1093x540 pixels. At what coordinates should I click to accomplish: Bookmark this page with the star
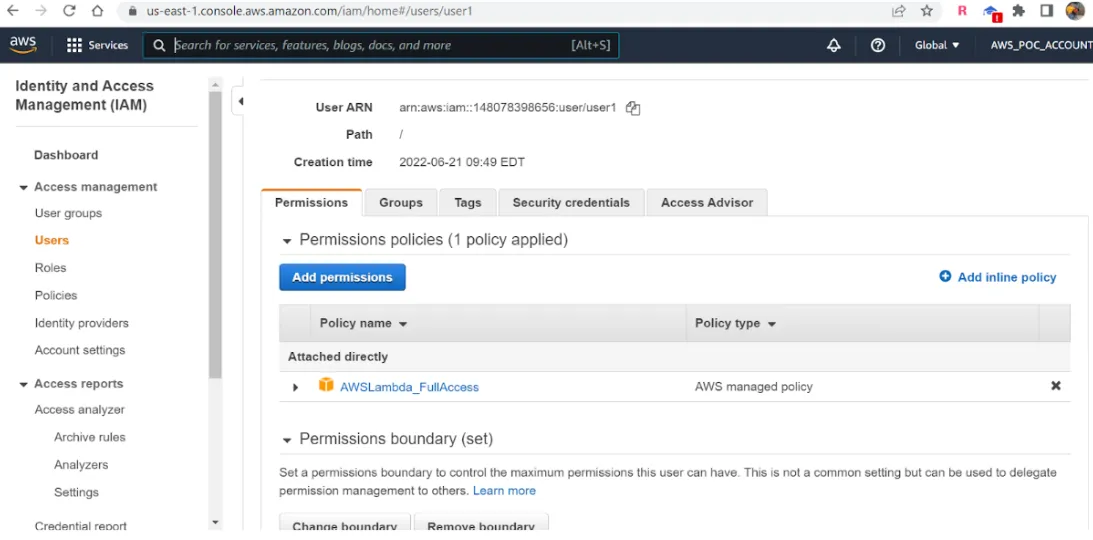pyautogui.click(x=926, y=10)
